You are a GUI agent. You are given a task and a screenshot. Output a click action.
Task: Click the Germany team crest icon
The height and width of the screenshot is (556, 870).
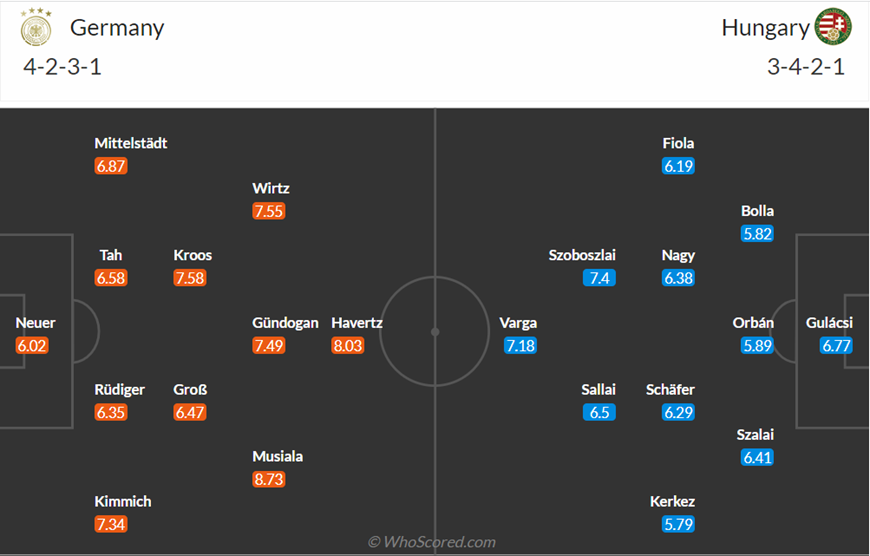tap(36, 27)
